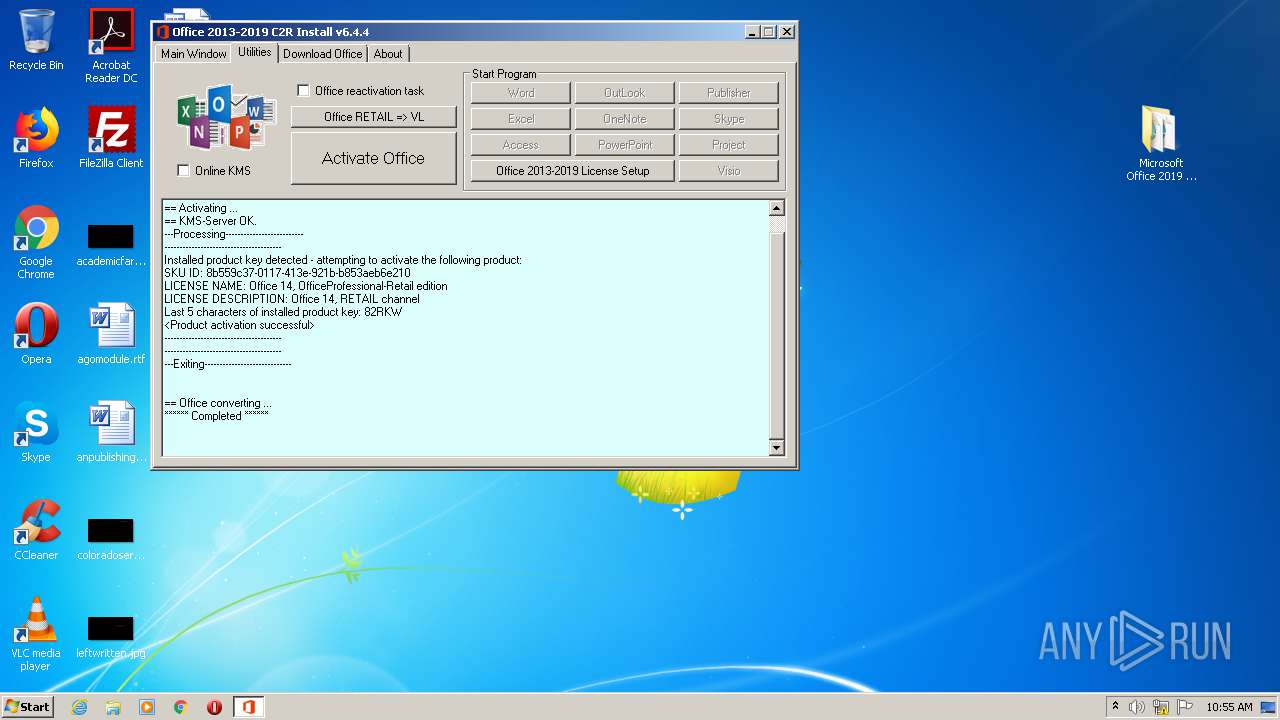Launch the CCleaner desktop shortcut
Screen dimensions: 1280x720
36,530
